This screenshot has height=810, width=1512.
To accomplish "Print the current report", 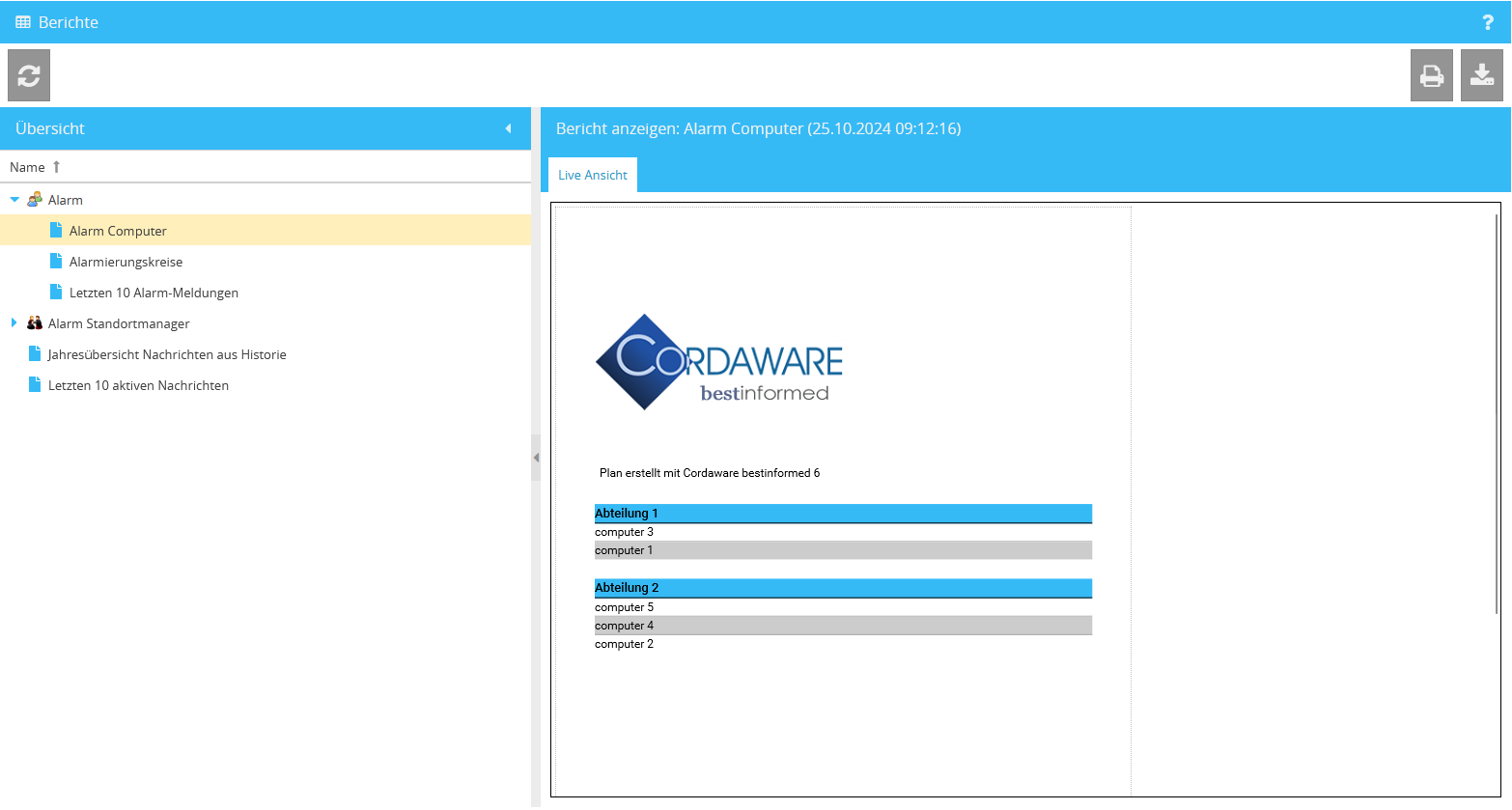I will 1432,75.
